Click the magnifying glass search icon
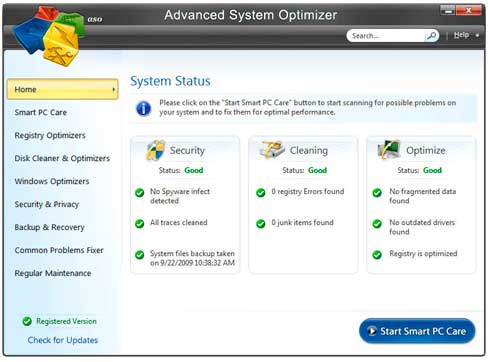488x362 pixels. click(x=431, y=35)
